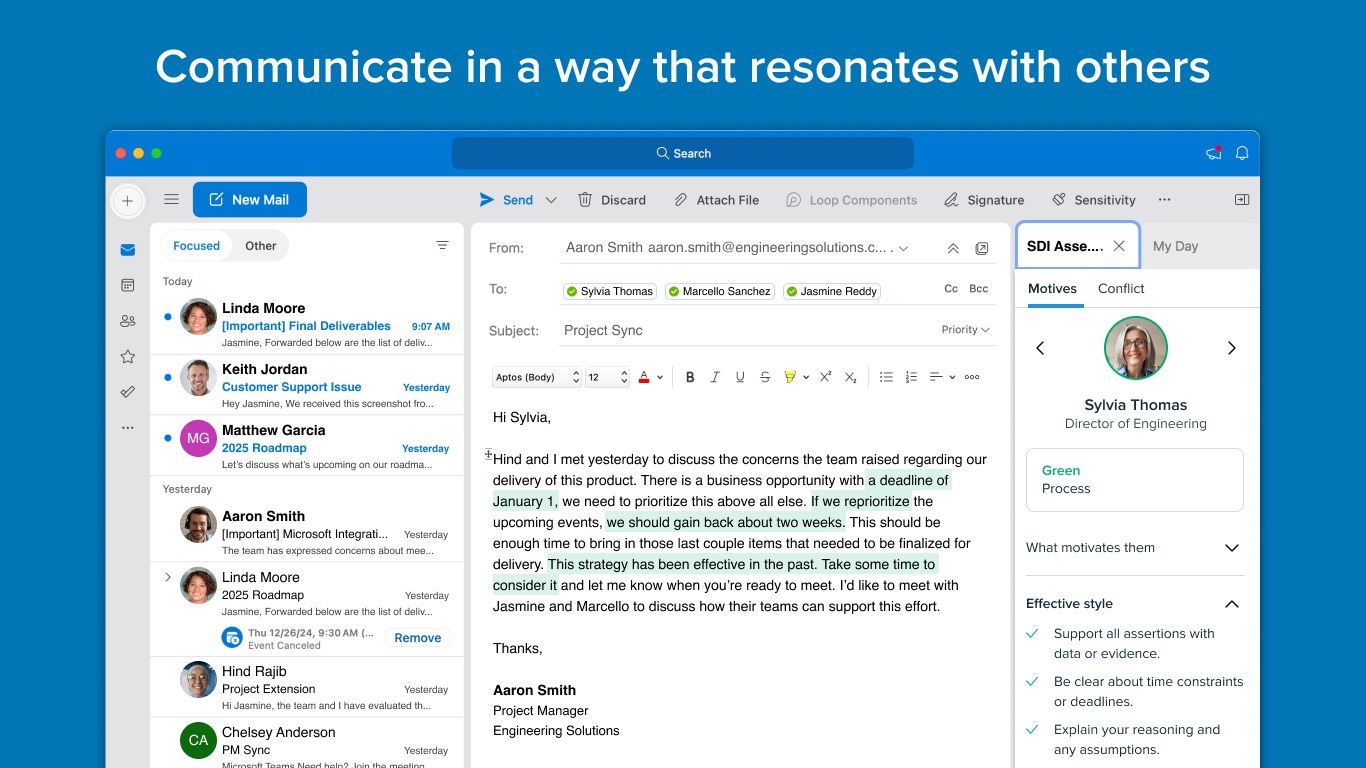
Task: Click the Search field
Action: click(x=683, y=153)
